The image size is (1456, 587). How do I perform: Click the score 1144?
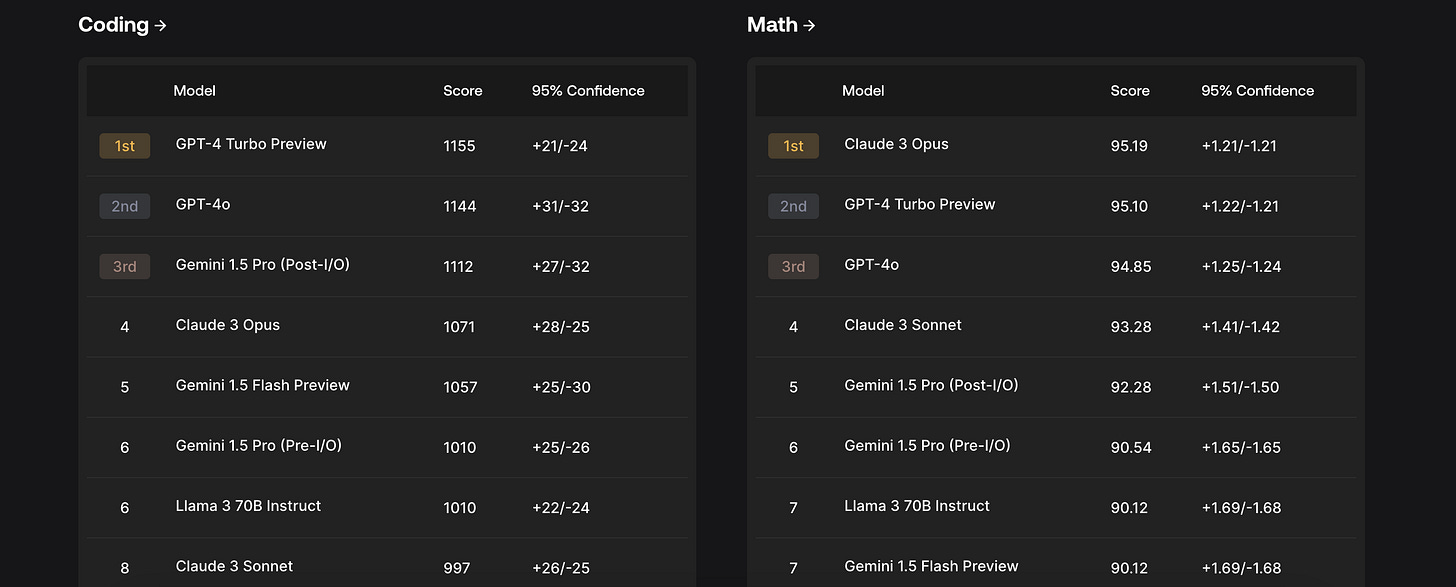pos(460,206)
